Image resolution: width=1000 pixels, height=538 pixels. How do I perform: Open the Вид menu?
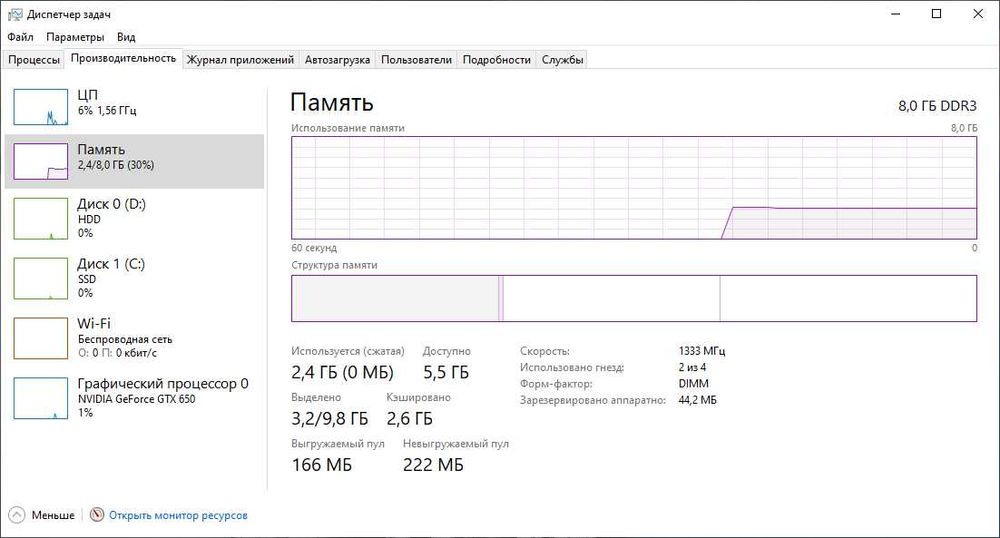[x=126, y=37]
